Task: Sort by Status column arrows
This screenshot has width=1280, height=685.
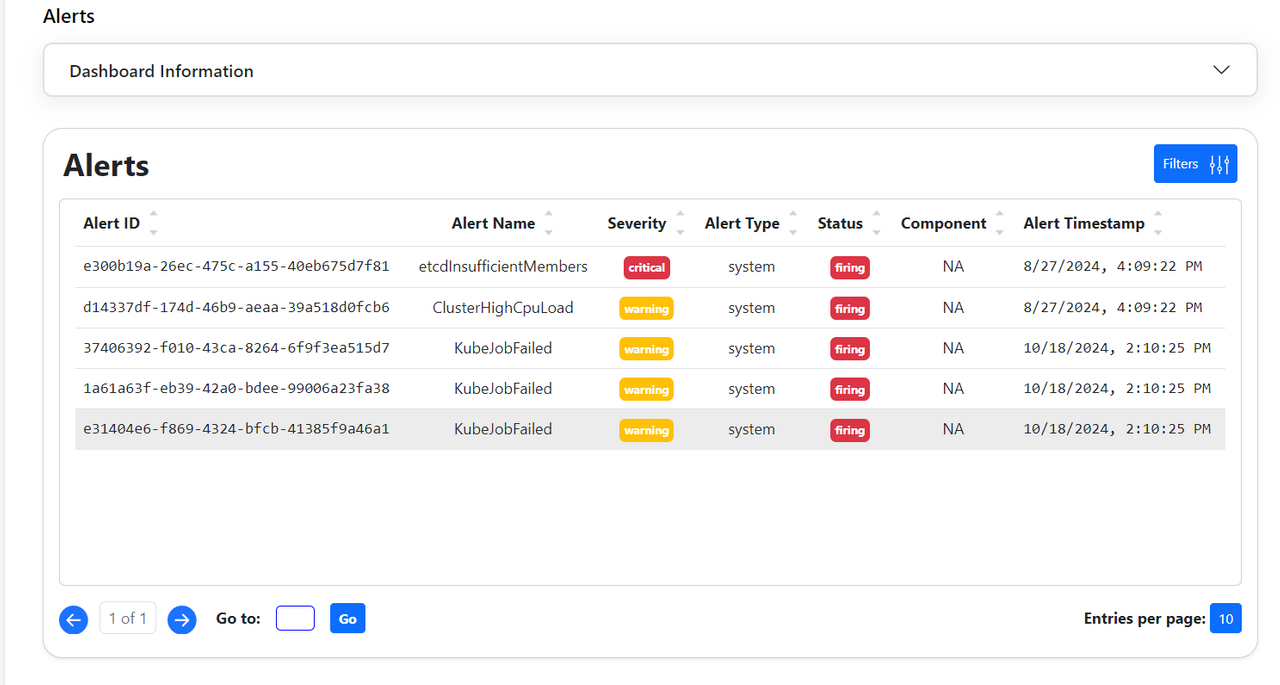Action: [x=876, y=223]
